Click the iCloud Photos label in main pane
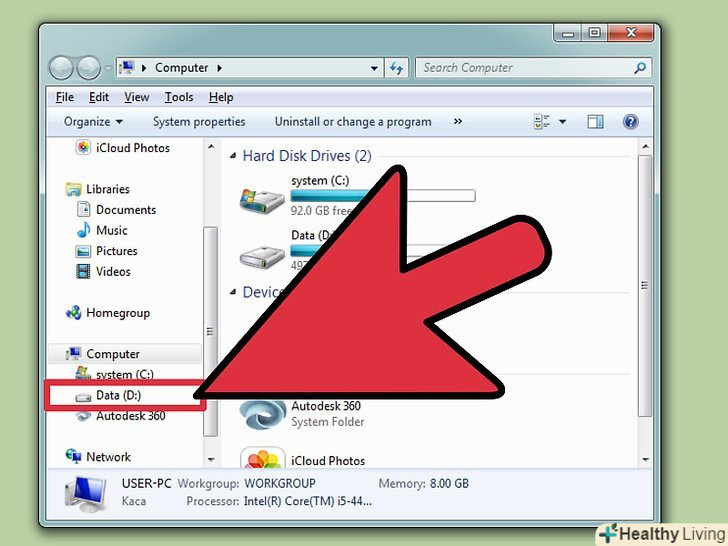The image size is (728, 546). tap(328, 461)
